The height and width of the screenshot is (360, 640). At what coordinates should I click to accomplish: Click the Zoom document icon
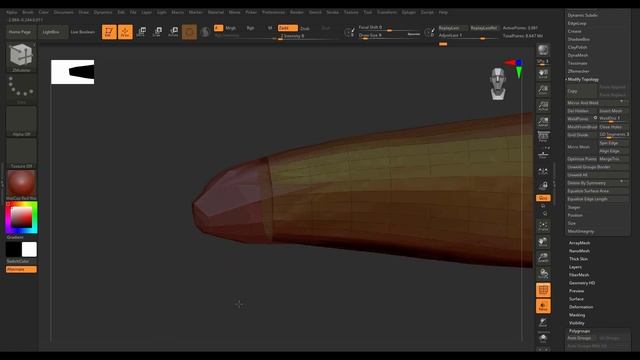click(543, 90)
